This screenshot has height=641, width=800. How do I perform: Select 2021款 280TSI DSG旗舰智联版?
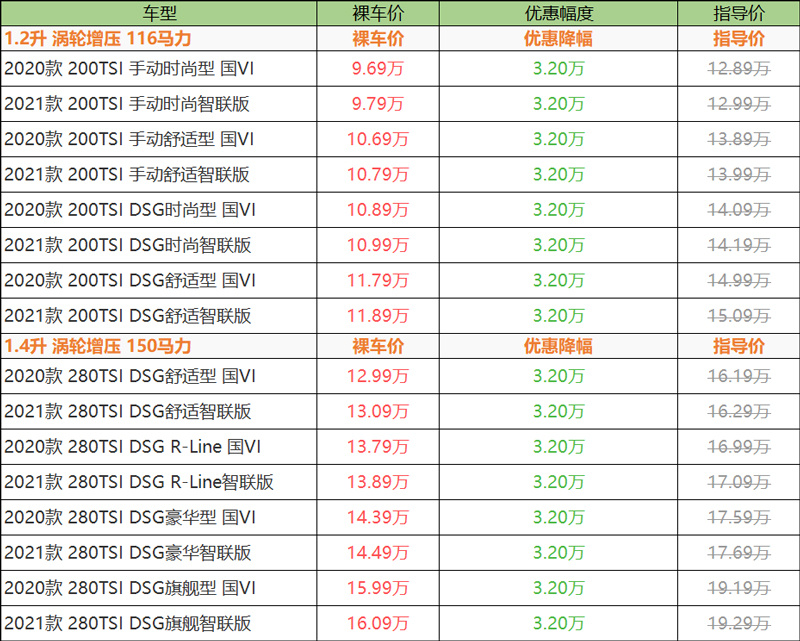coord(128,623)
